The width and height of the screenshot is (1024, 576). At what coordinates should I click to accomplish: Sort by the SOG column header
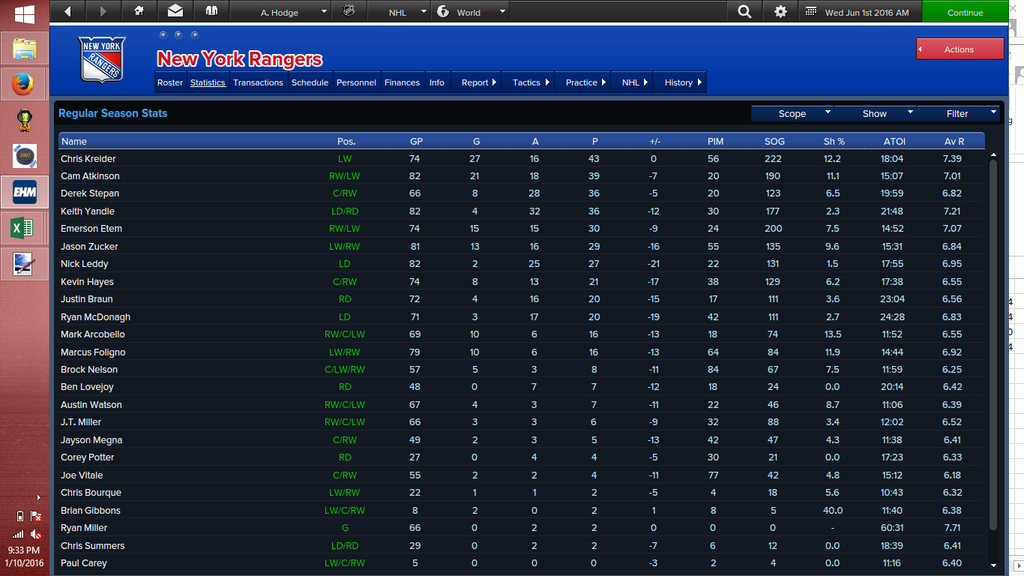pos(775,141)
